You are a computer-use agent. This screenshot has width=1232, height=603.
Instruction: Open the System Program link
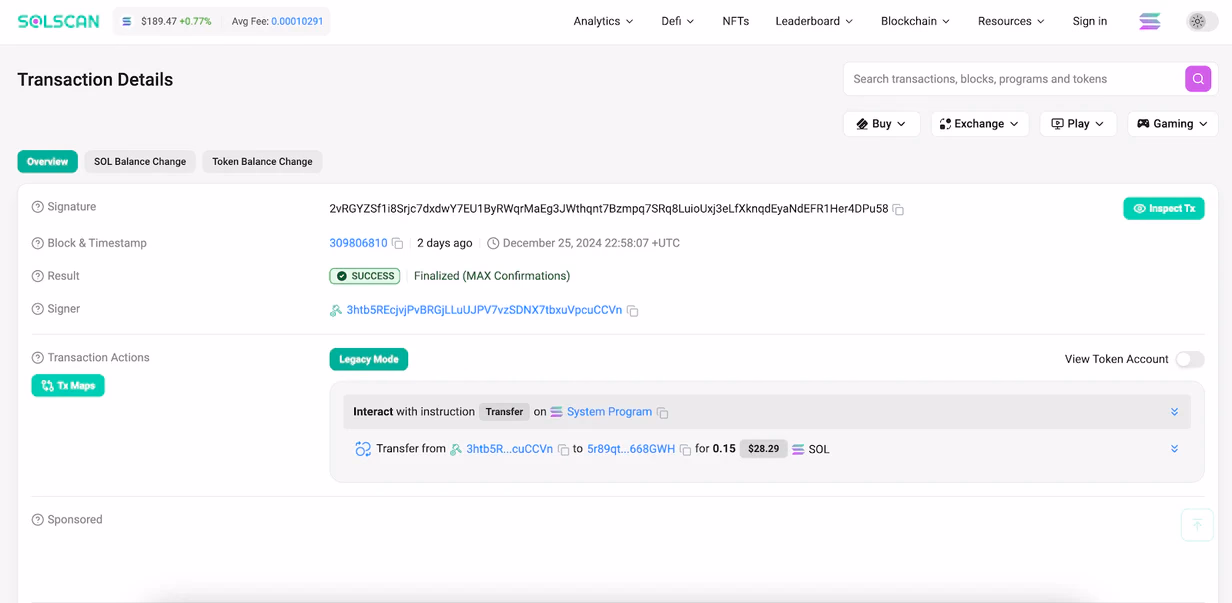(x=609, y=412)
